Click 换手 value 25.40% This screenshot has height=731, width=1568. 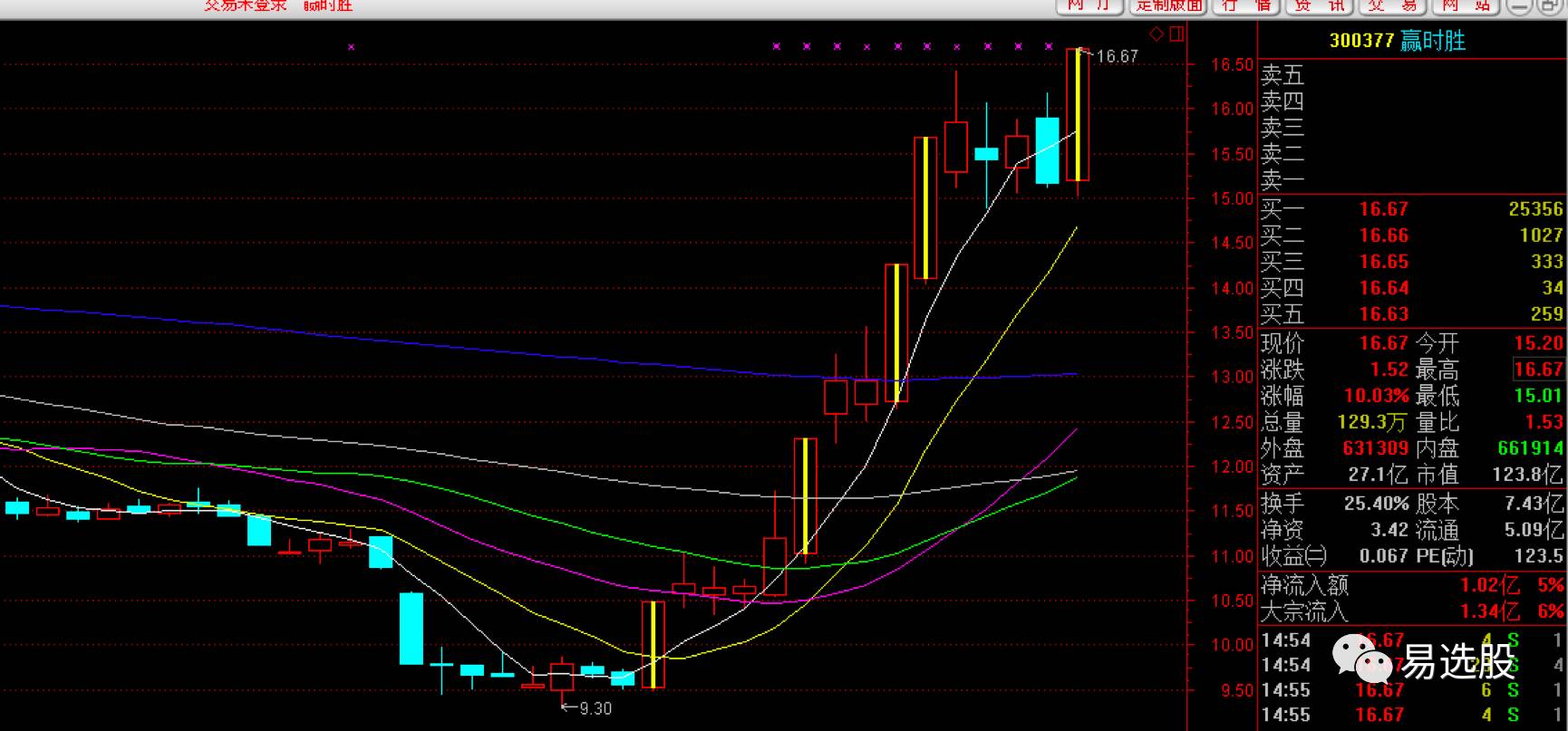tap(1376, 504)
